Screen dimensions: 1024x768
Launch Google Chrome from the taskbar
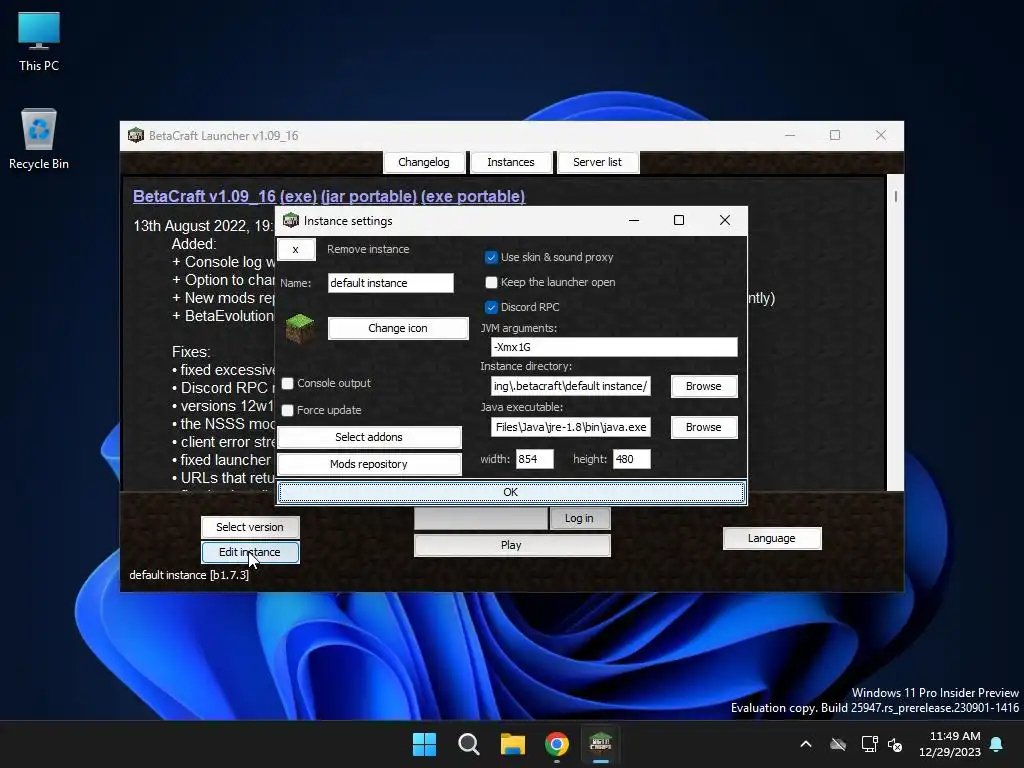pyautogui.click(x=556, y=744)
